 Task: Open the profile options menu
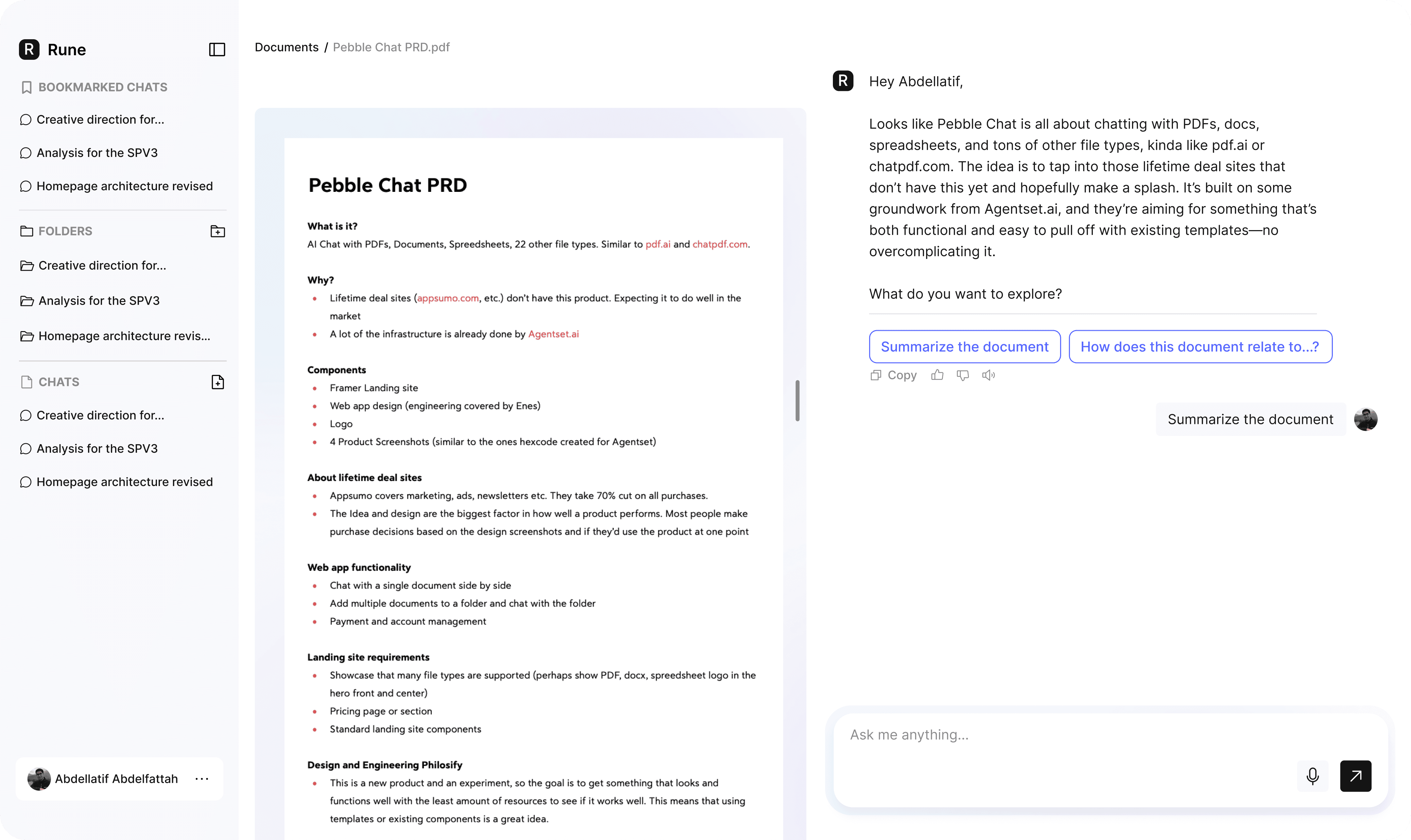201,778
